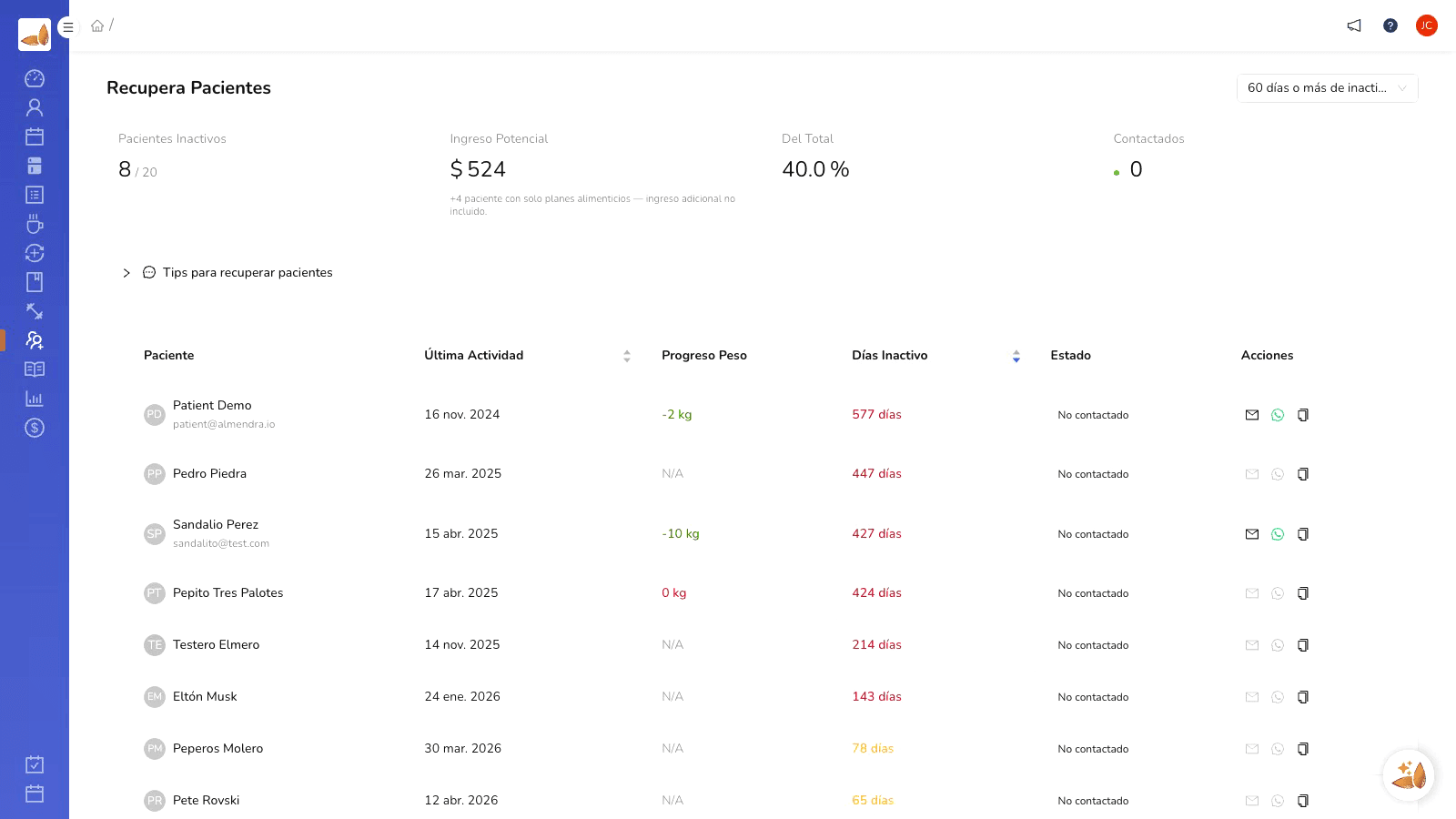Image resolution: width=1456 pixels, height=819 pixels.
Task: Open the announcements megaphone icon
Action: pyautogui.click(x=1354, y=25)
